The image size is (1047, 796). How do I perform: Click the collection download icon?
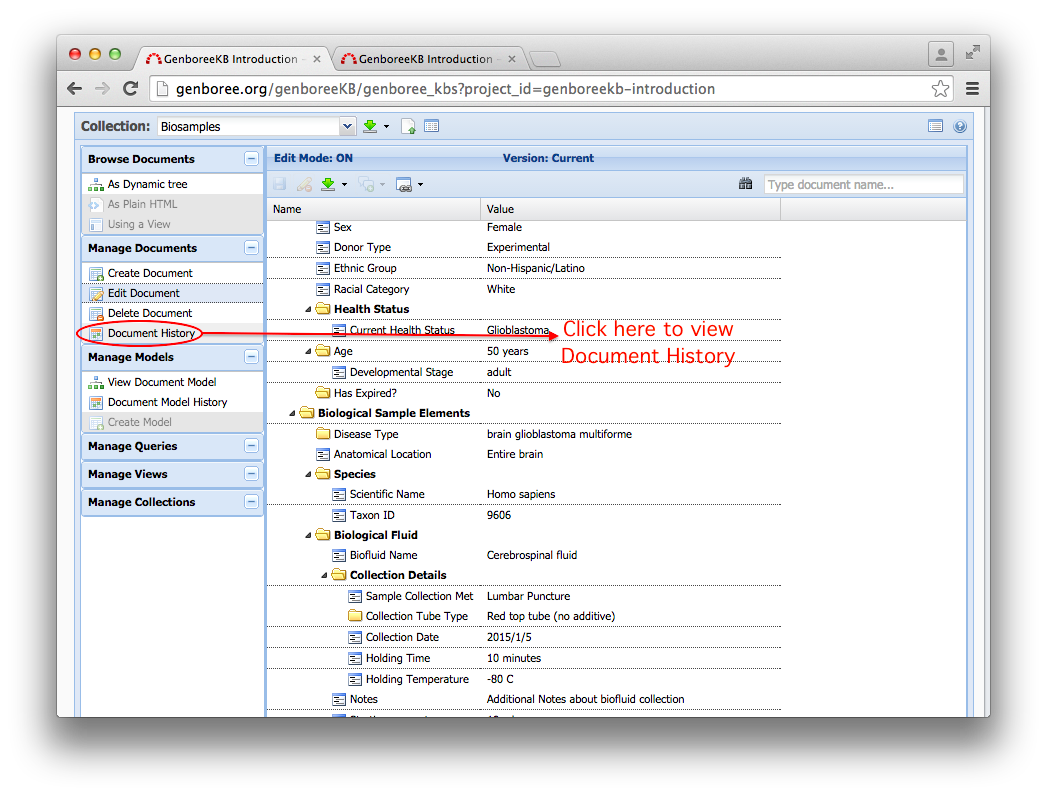[x=370, y=126]
